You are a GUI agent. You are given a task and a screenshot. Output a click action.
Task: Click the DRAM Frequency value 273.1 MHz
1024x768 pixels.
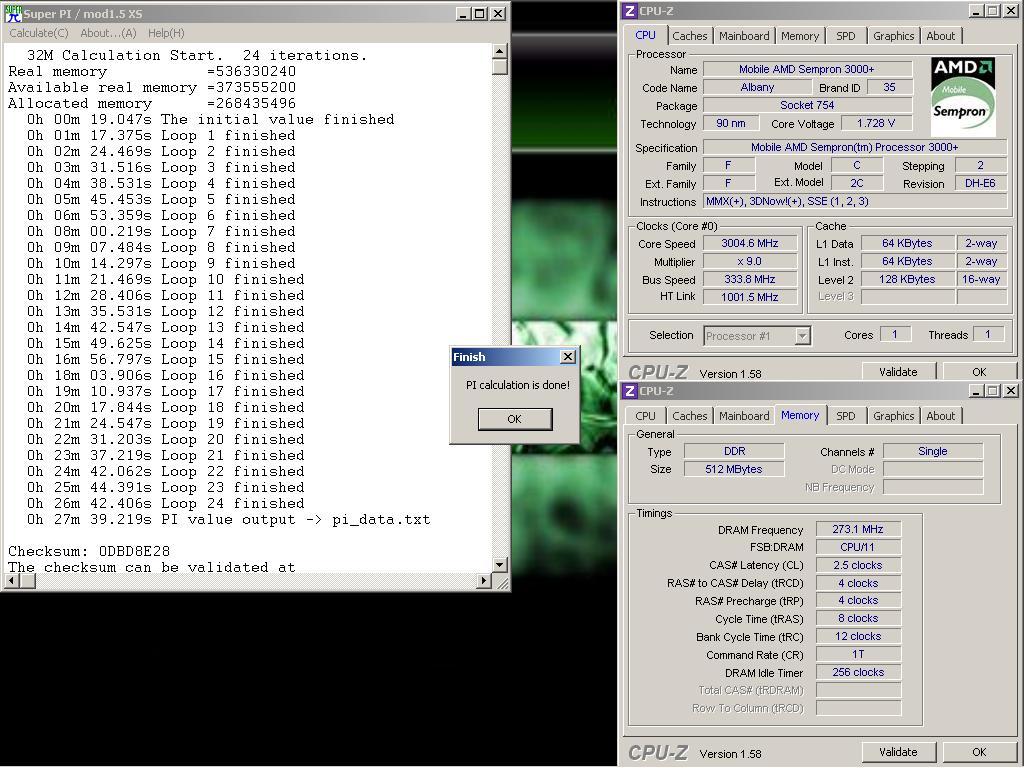click(858, 530)
